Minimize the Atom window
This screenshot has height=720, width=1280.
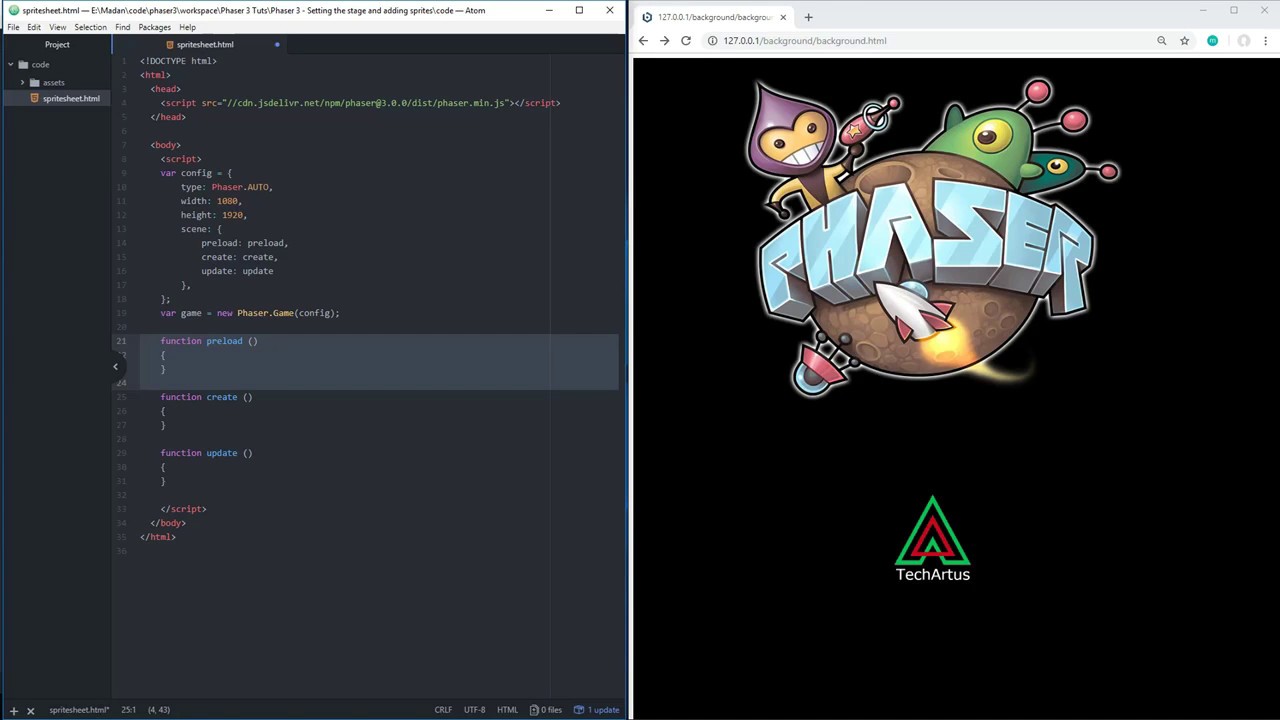click(549, 10)
